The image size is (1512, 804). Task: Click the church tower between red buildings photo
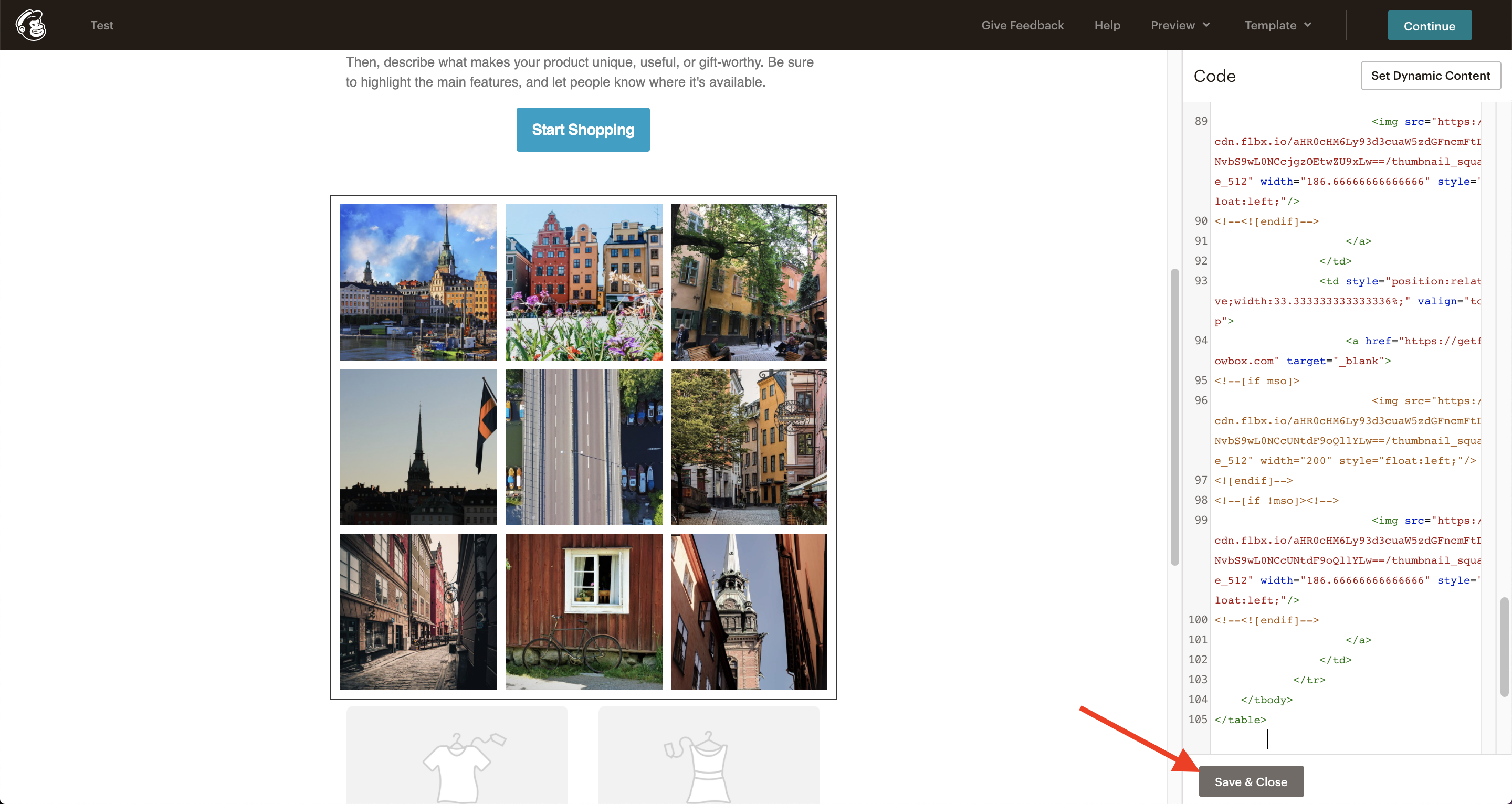pos(748,611)
